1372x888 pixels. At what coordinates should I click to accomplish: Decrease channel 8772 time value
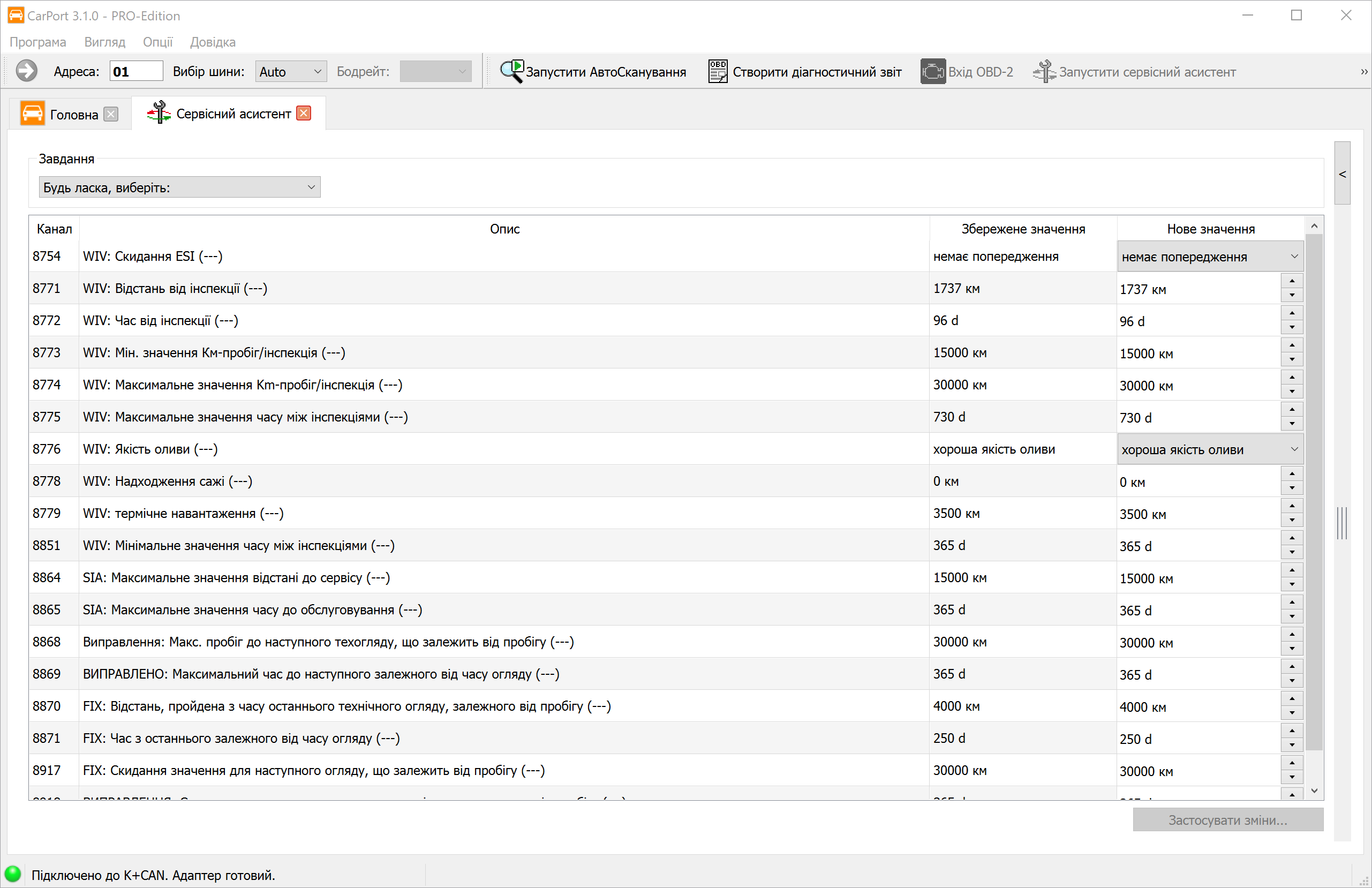1292,327
